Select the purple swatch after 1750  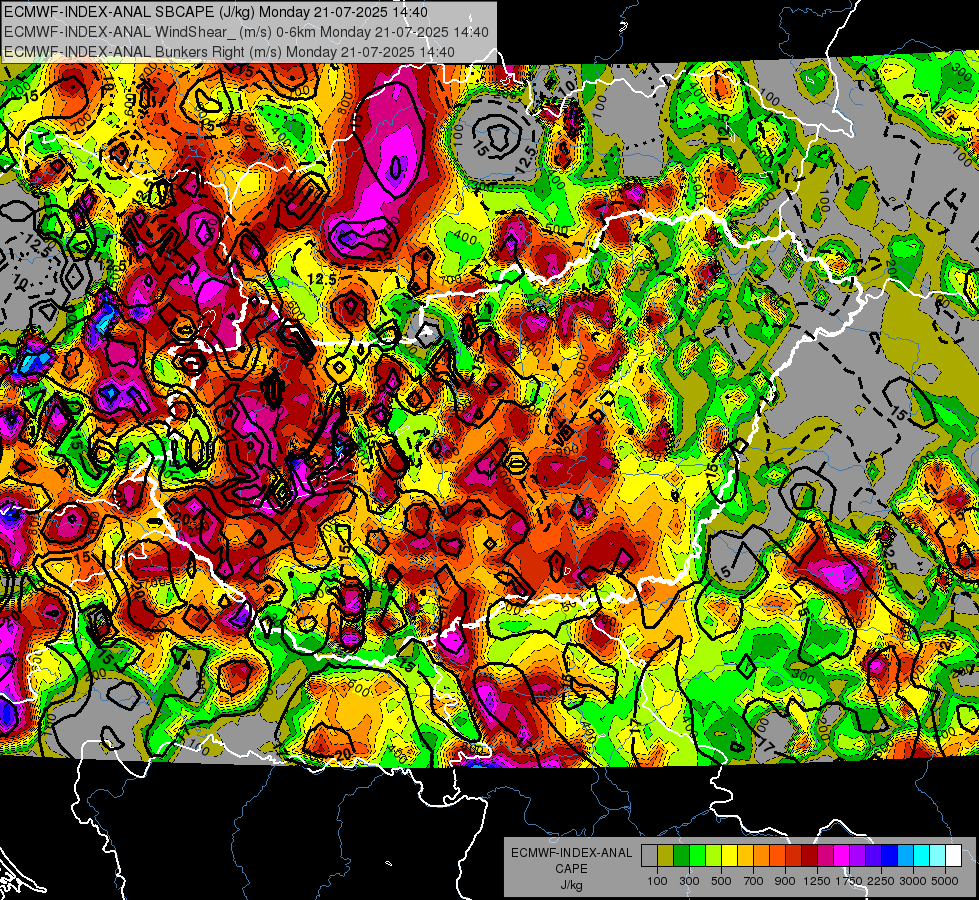tap(858, 856)
